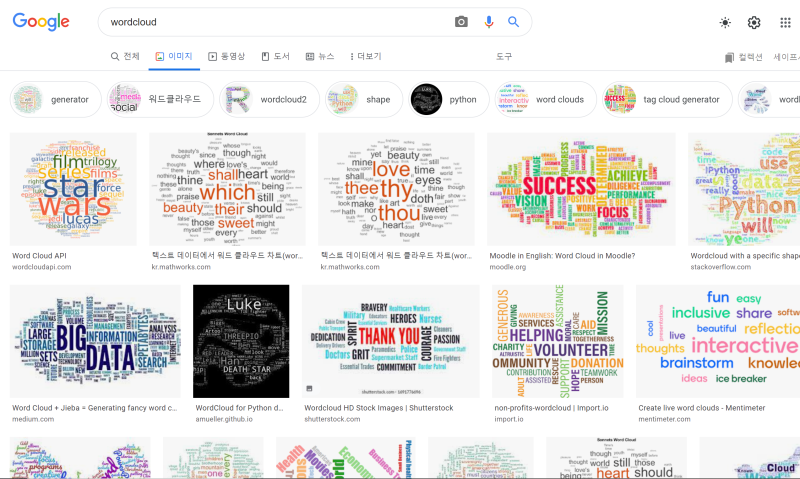Viewport: 800px width, 479px height.
Task: Open the 'love thy thou' word cloud image
Action: [x=396, y=189]
